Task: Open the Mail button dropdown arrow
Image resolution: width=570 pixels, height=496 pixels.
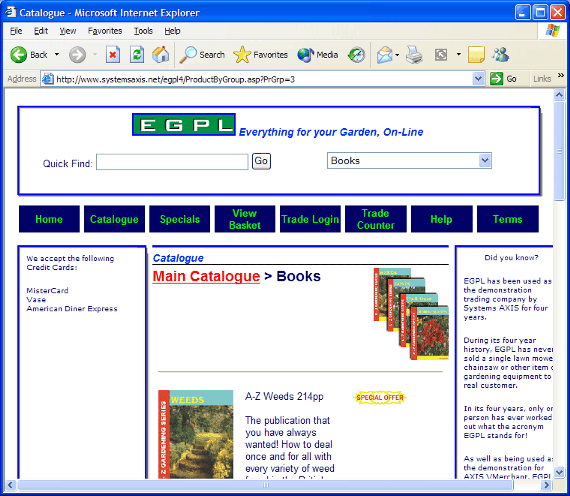Action: pos(397,55)
